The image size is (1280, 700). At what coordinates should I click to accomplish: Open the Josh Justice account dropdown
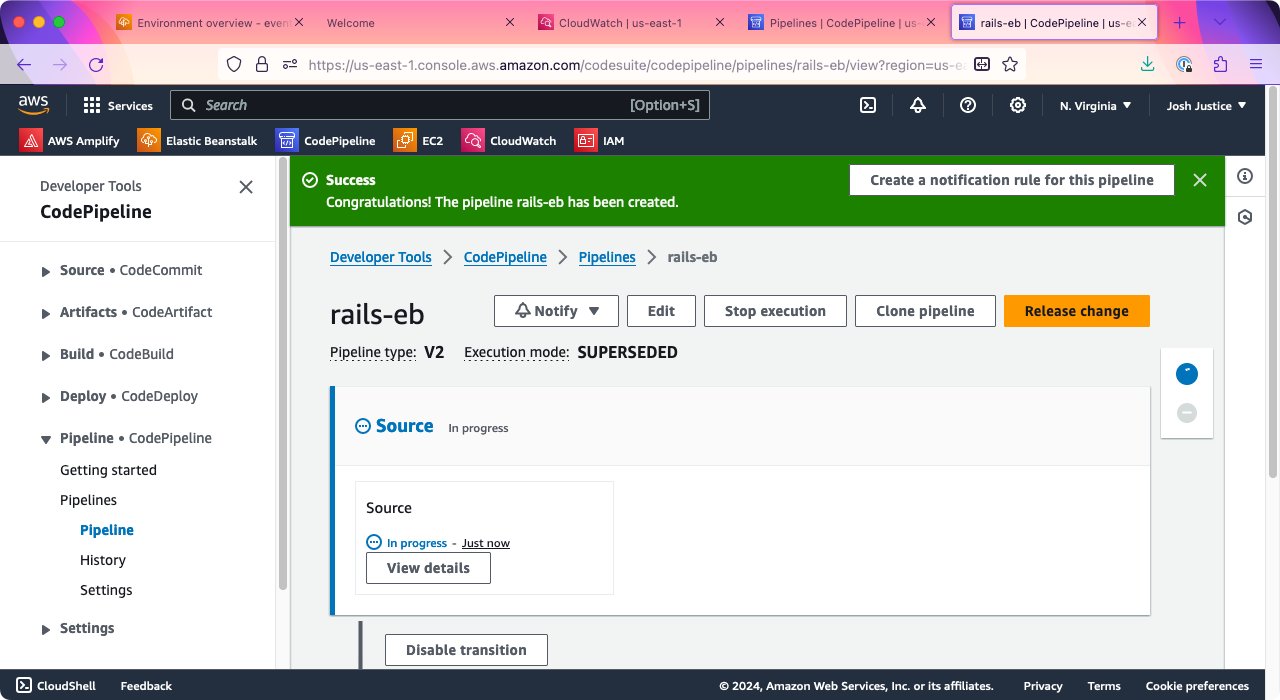pos(1206,105)
